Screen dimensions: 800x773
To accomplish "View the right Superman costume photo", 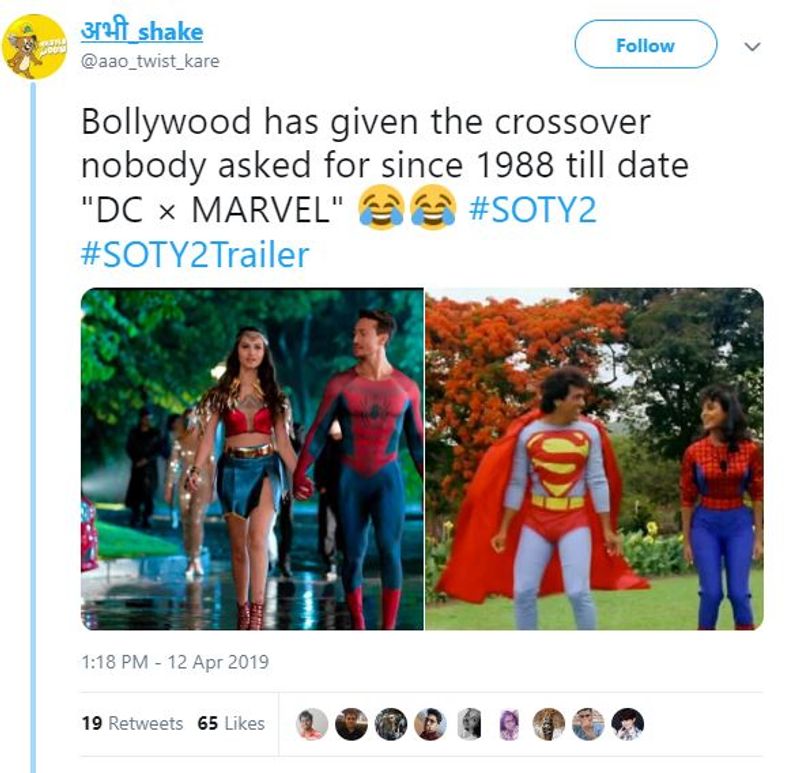I will point(594,459).
